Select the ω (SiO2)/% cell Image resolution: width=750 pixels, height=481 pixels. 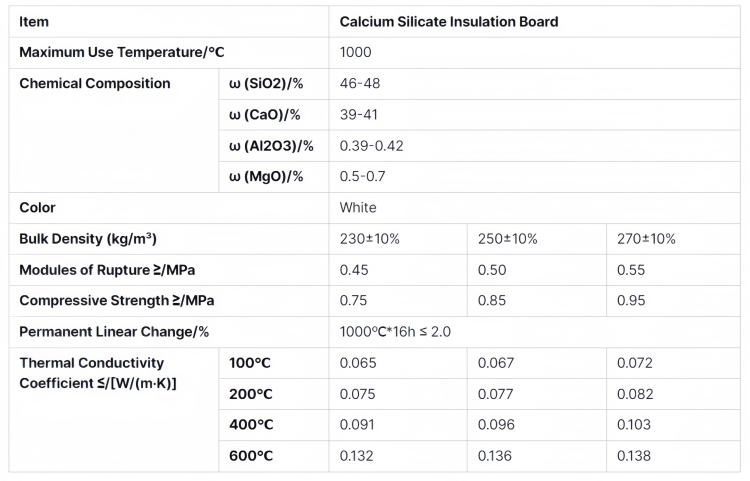click(x=274, y=84)
